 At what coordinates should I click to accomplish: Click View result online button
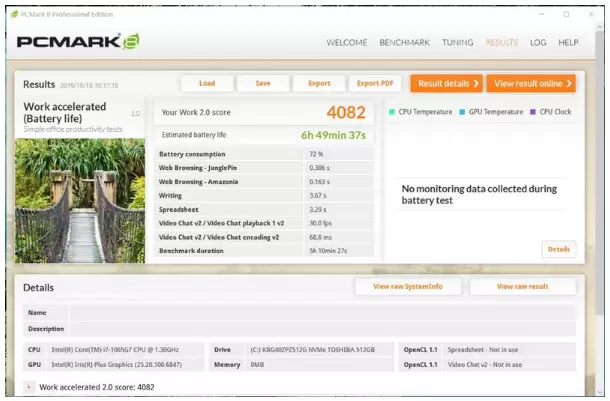[x=531, y=84]
